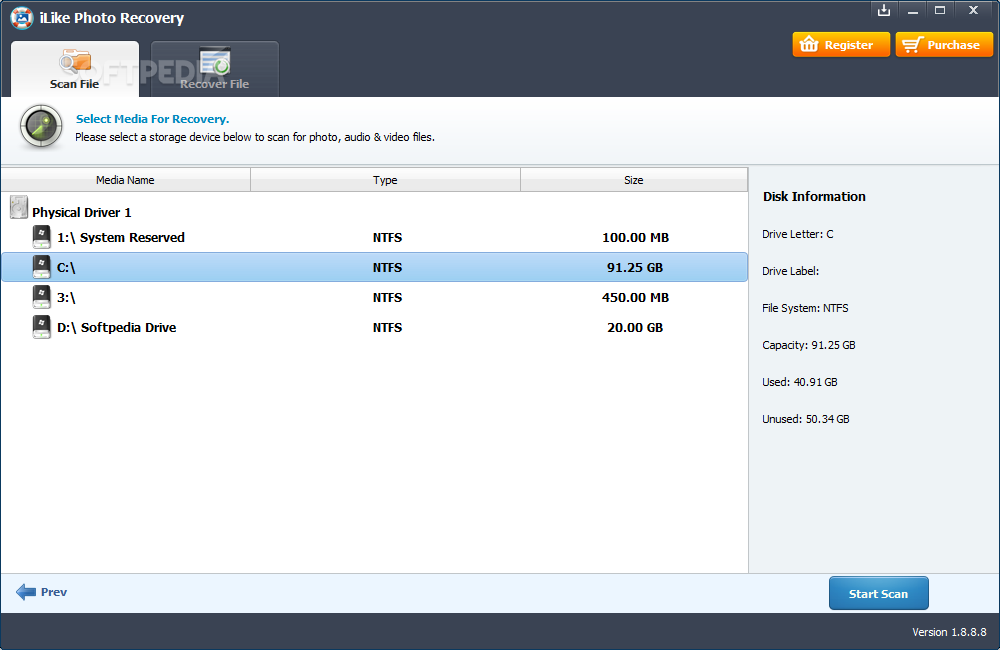Click the Unused: 50.34 GB text
This screenshot has height=650, width=1000.
click(805, 419)
